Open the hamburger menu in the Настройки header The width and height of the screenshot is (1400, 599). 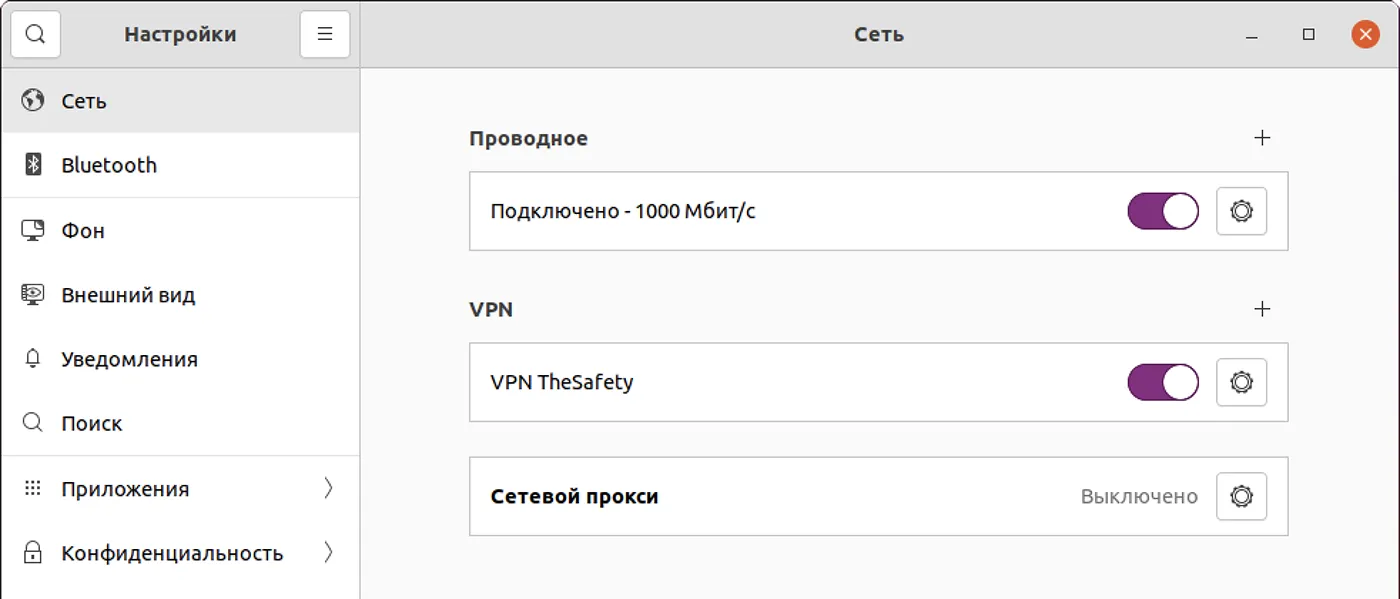pos(324,33)
